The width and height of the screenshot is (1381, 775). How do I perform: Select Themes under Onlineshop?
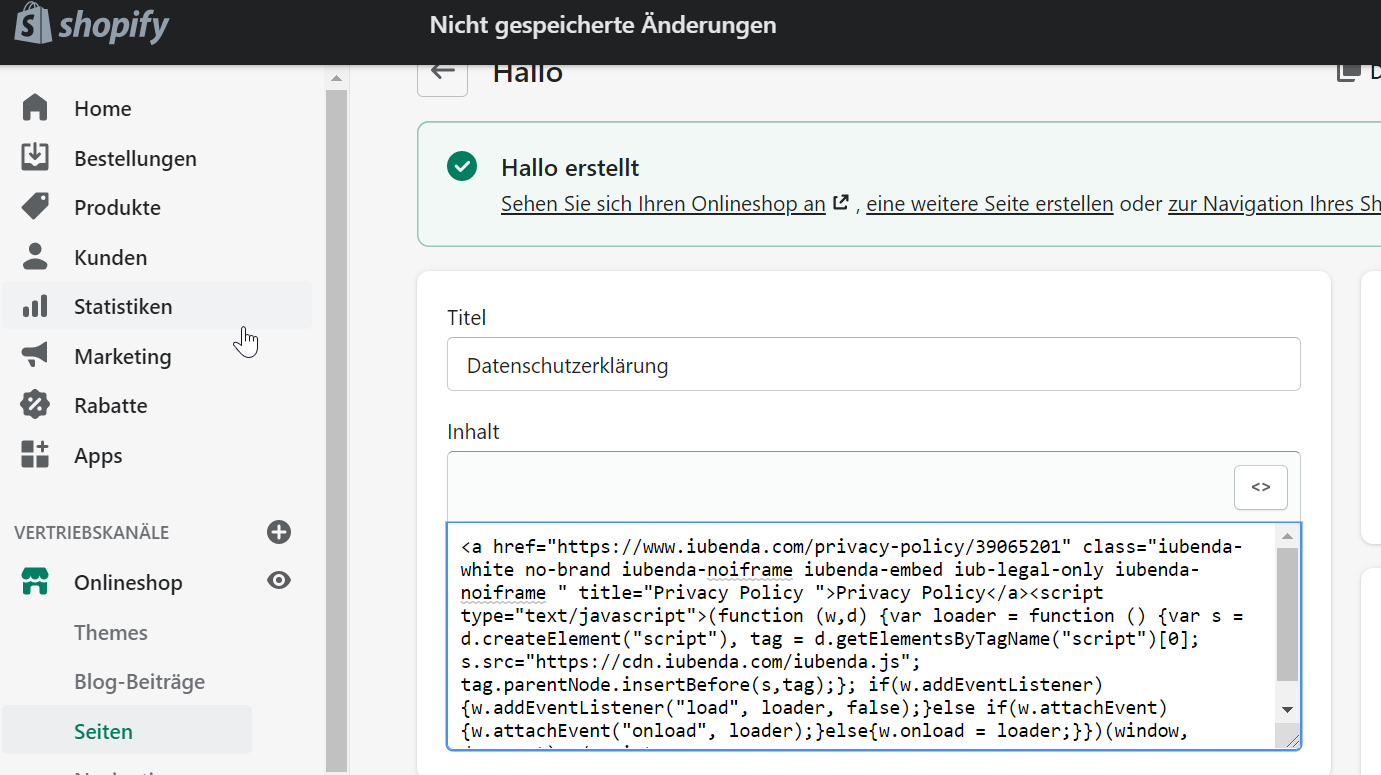tap(111, 632)
